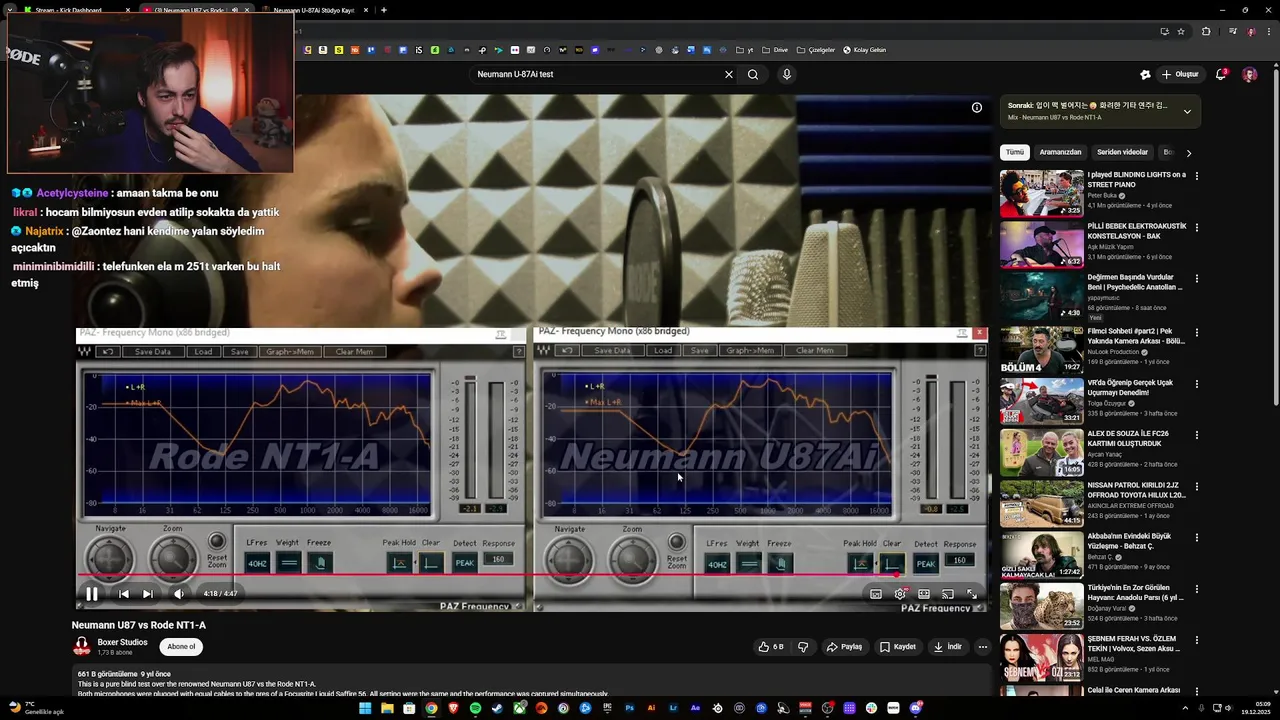This screenshot has height=720, width=1280.
Task: Clear the search box text
Action: tap(728, 74)
